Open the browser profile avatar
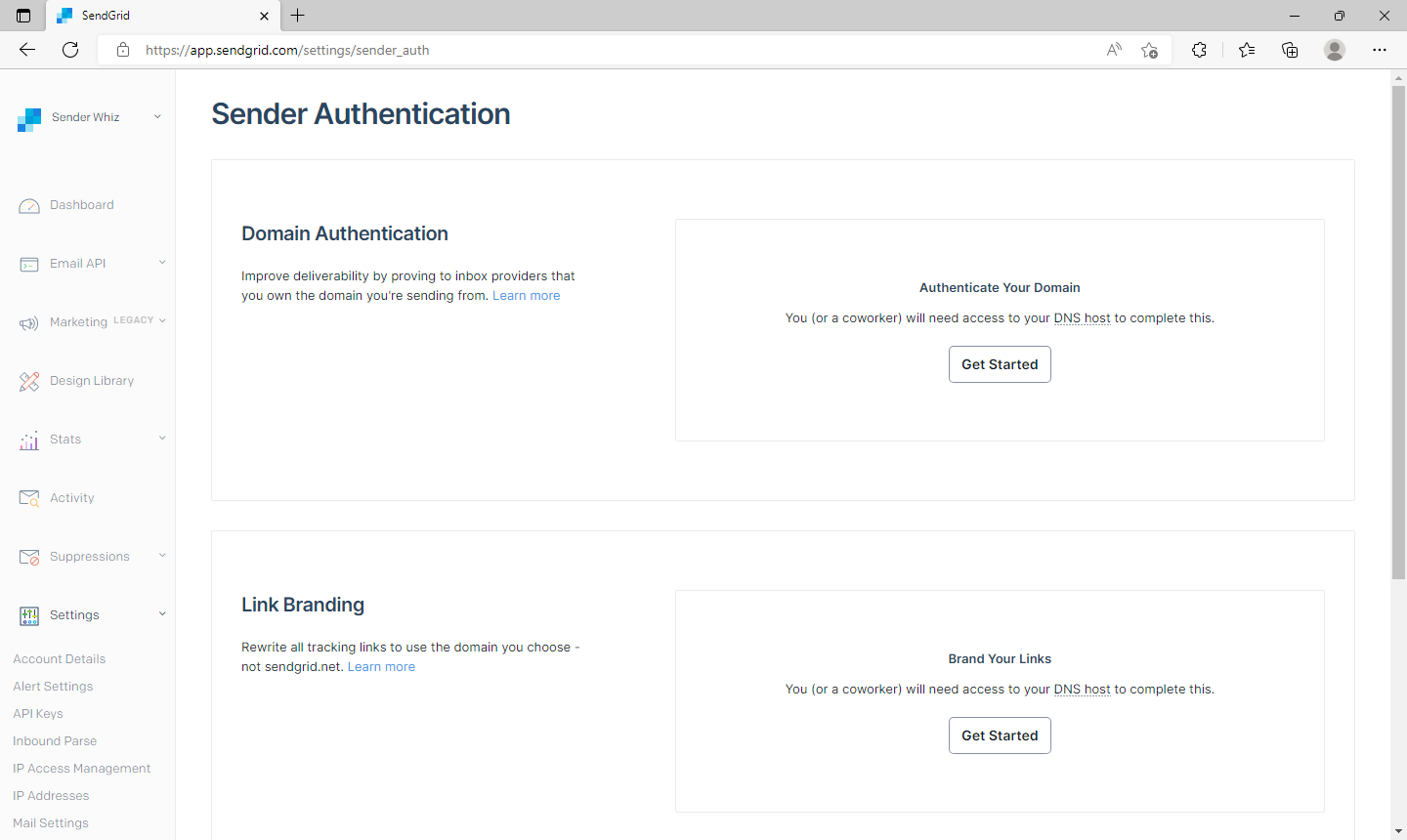Image resolution: width=1407 pixels, height=840 pixels. click(1335, 50)
